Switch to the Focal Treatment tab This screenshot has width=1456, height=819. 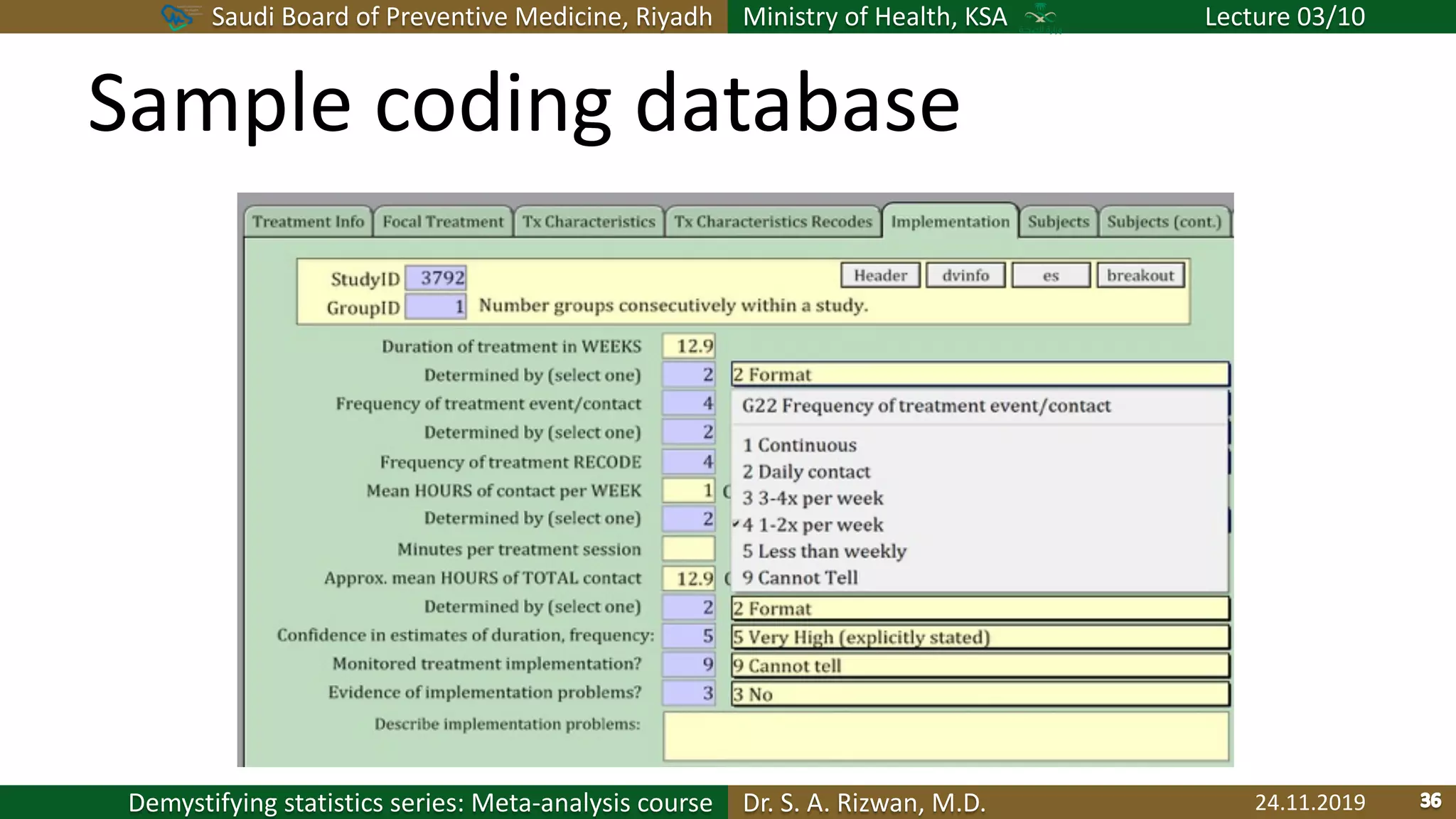(443, 222)
